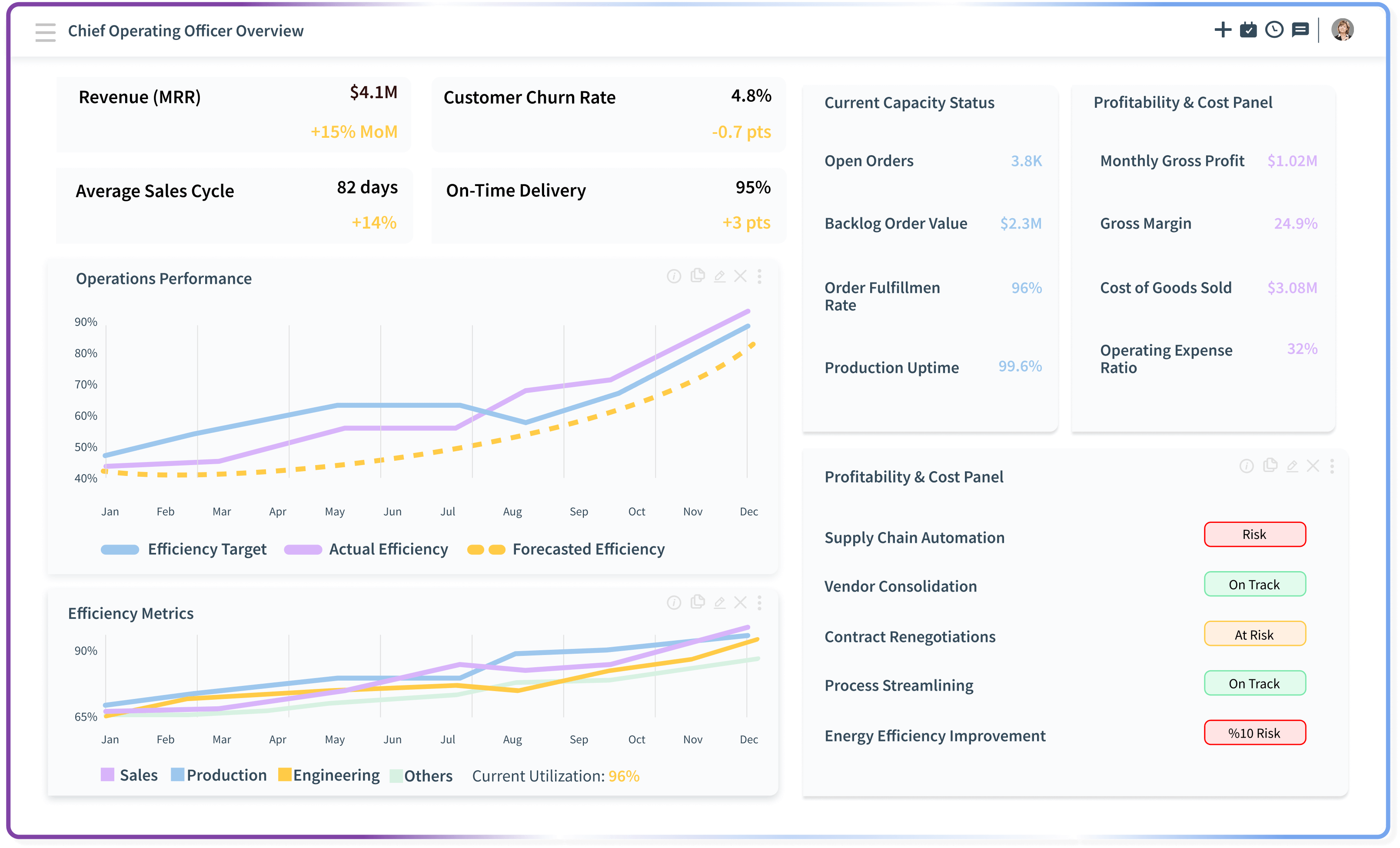Image resolution: width=1400 pixels, height=848 pixels.
Task: Open Efficiency Metrics more options menu
Action: [760, 603]
